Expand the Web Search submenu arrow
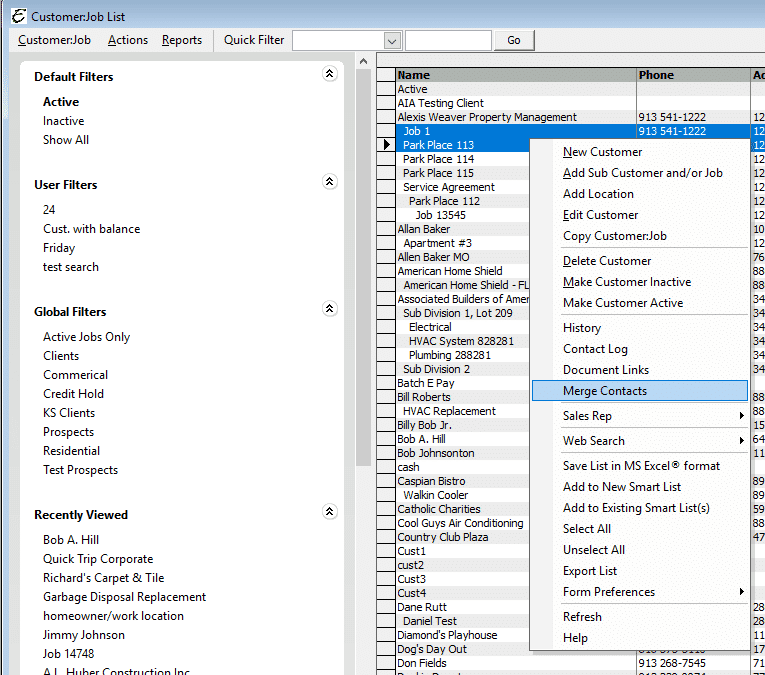Screen dimensions: 765x675 (741, 440)
